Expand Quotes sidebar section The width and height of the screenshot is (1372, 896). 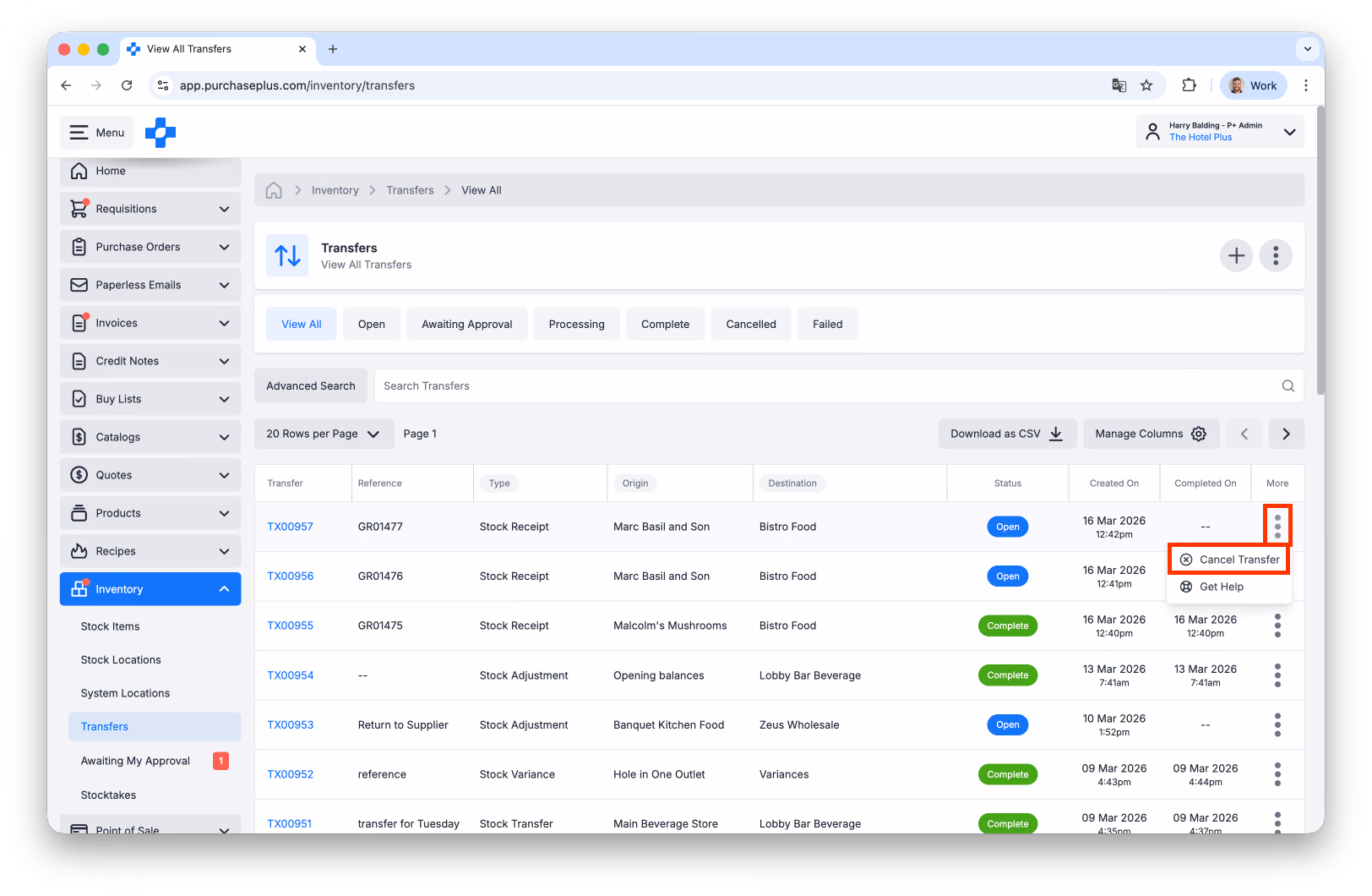[150, 475]
